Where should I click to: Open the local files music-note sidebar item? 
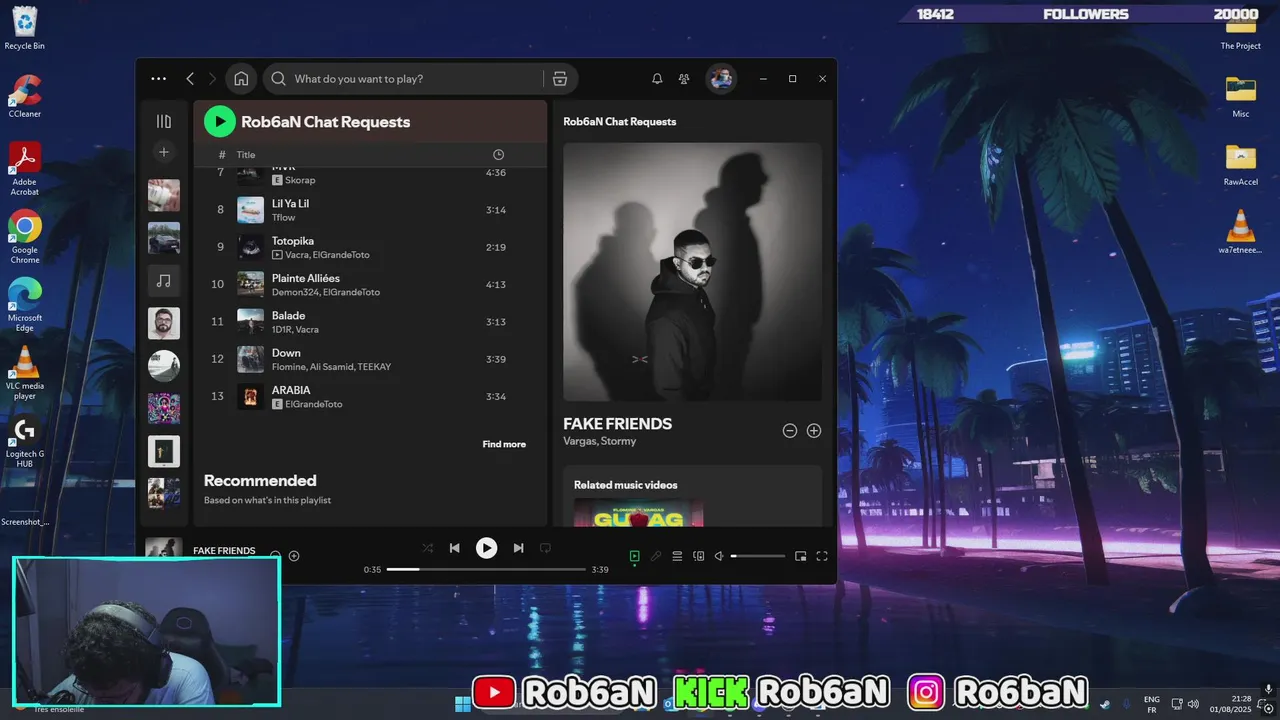click(x=164, y=281)
